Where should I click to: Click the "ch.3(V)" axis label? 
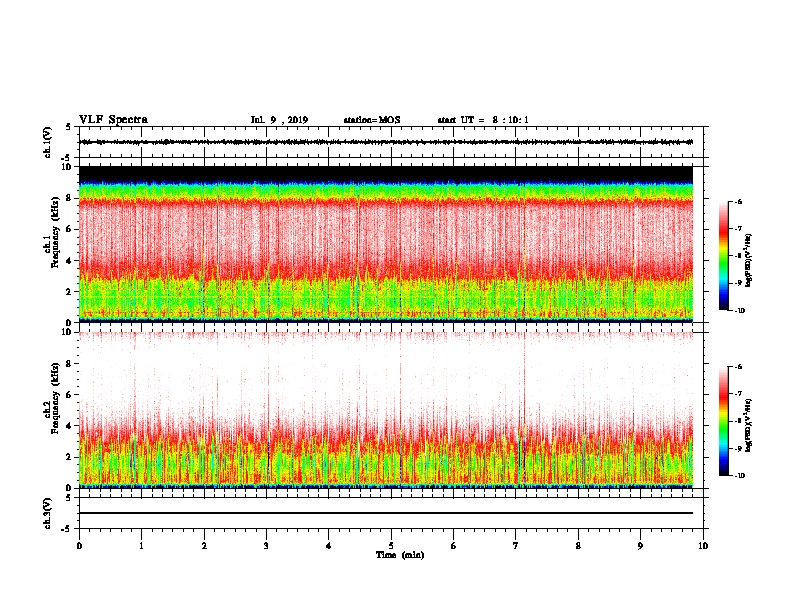[x=48, y=513]
